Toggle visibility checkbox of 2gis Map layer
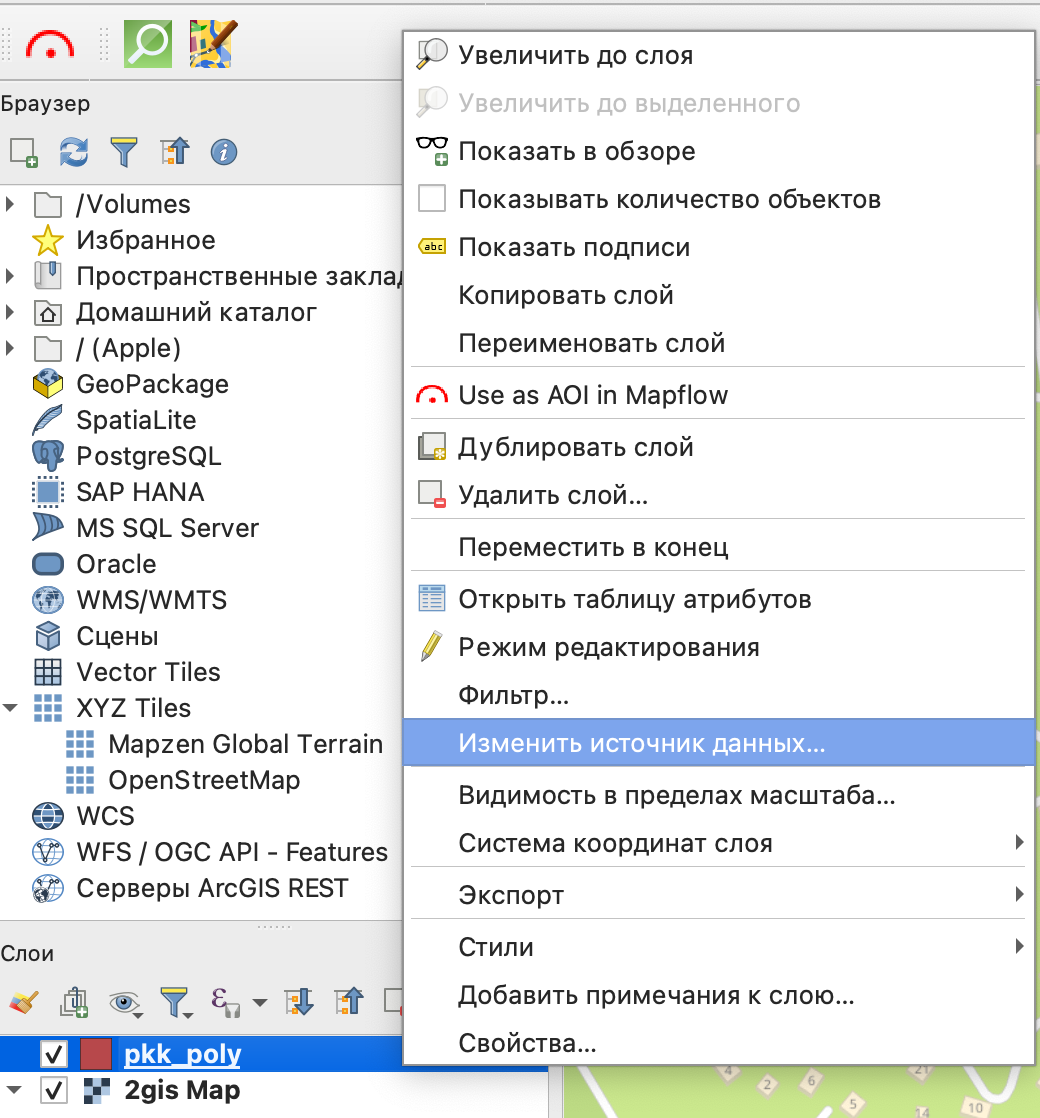This screenshot has width=1040, height=1118. 53,1090
